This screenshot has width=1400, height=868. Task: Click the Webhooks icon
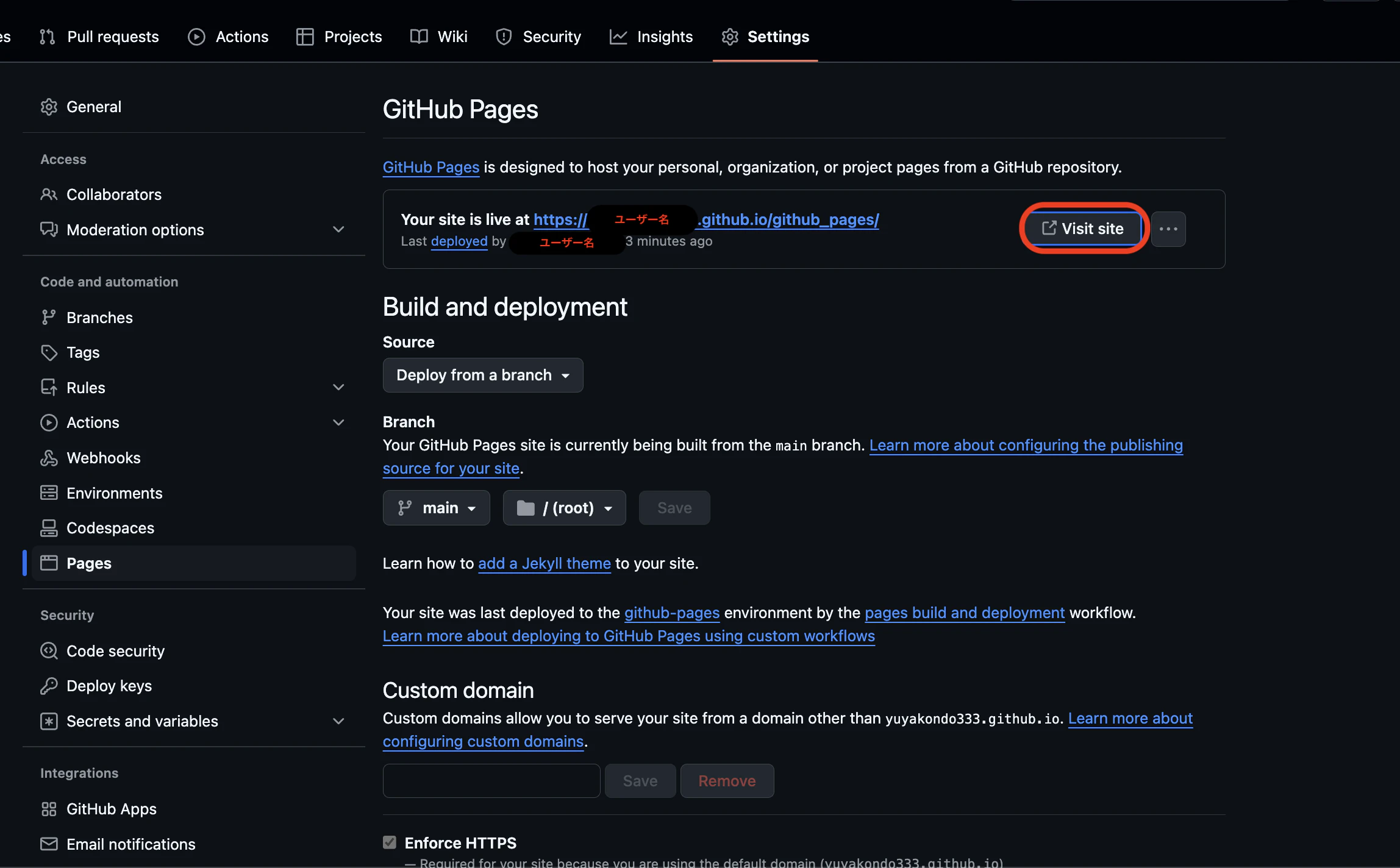tap(49, 458)
